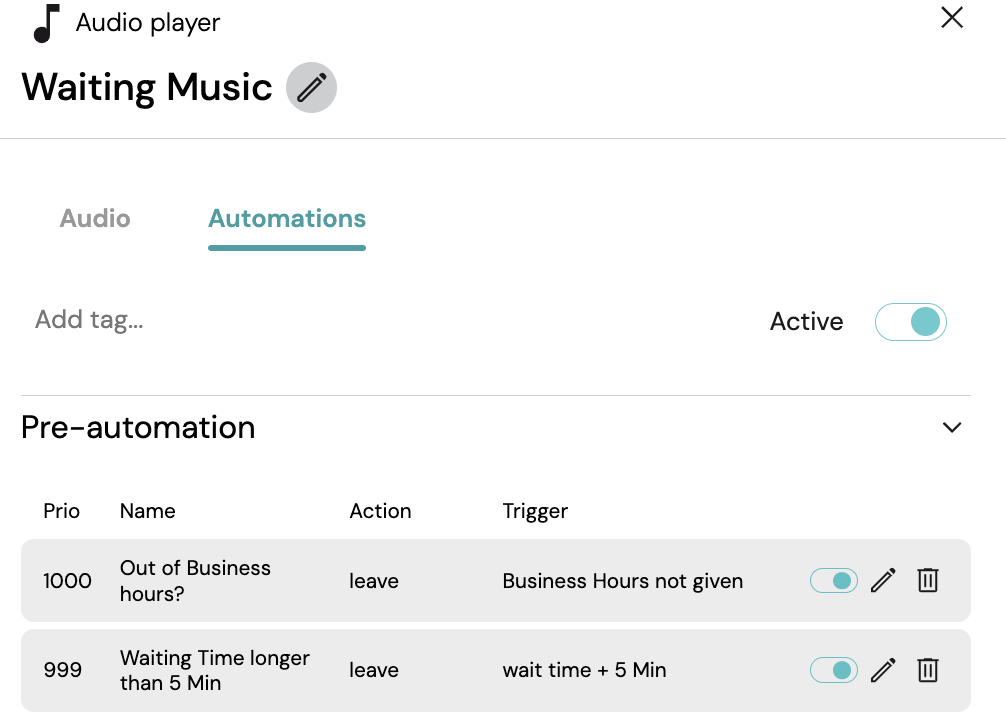The width and height of the screenshot is (1006, 716).
Task: Click the Prio column header
Action: pos(62,511)
